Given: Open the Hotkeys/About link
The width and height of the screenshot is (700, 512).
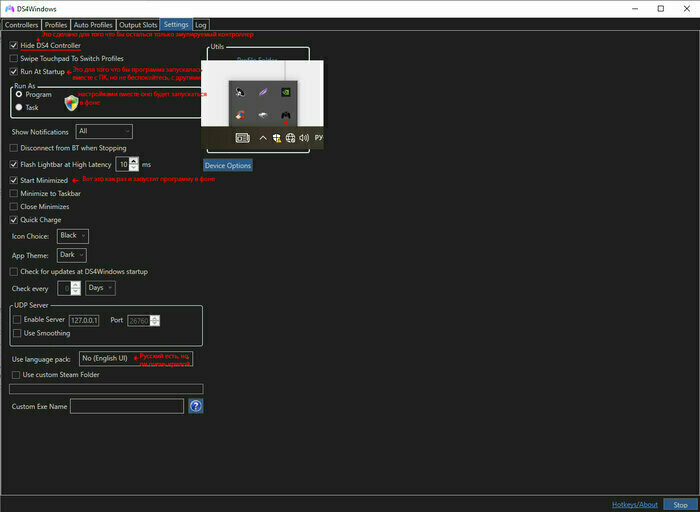Looking at the screenshot, I should pyautogui.click(x=635, y=504).
